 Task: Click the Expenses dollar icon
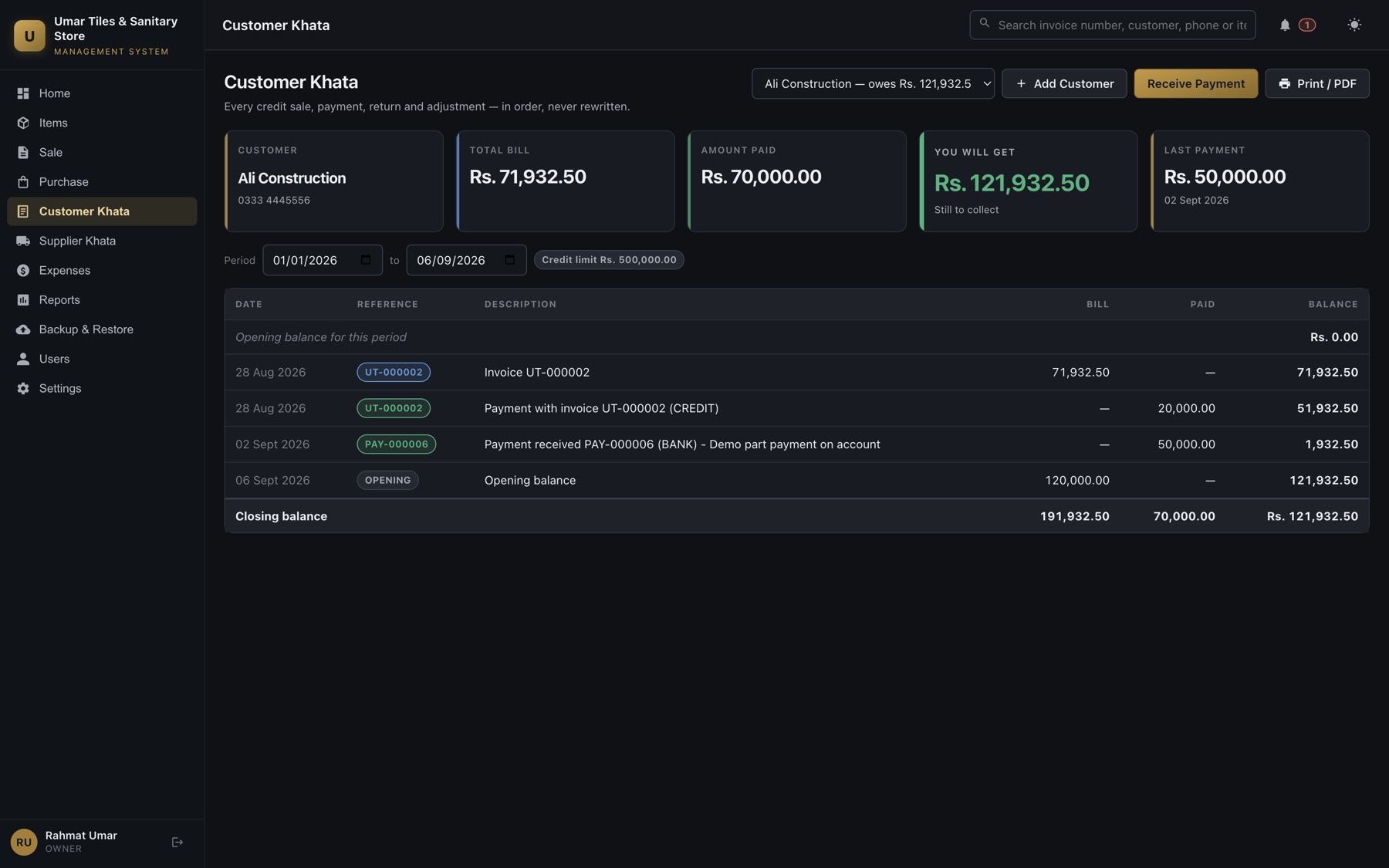(x=23, y=270)
